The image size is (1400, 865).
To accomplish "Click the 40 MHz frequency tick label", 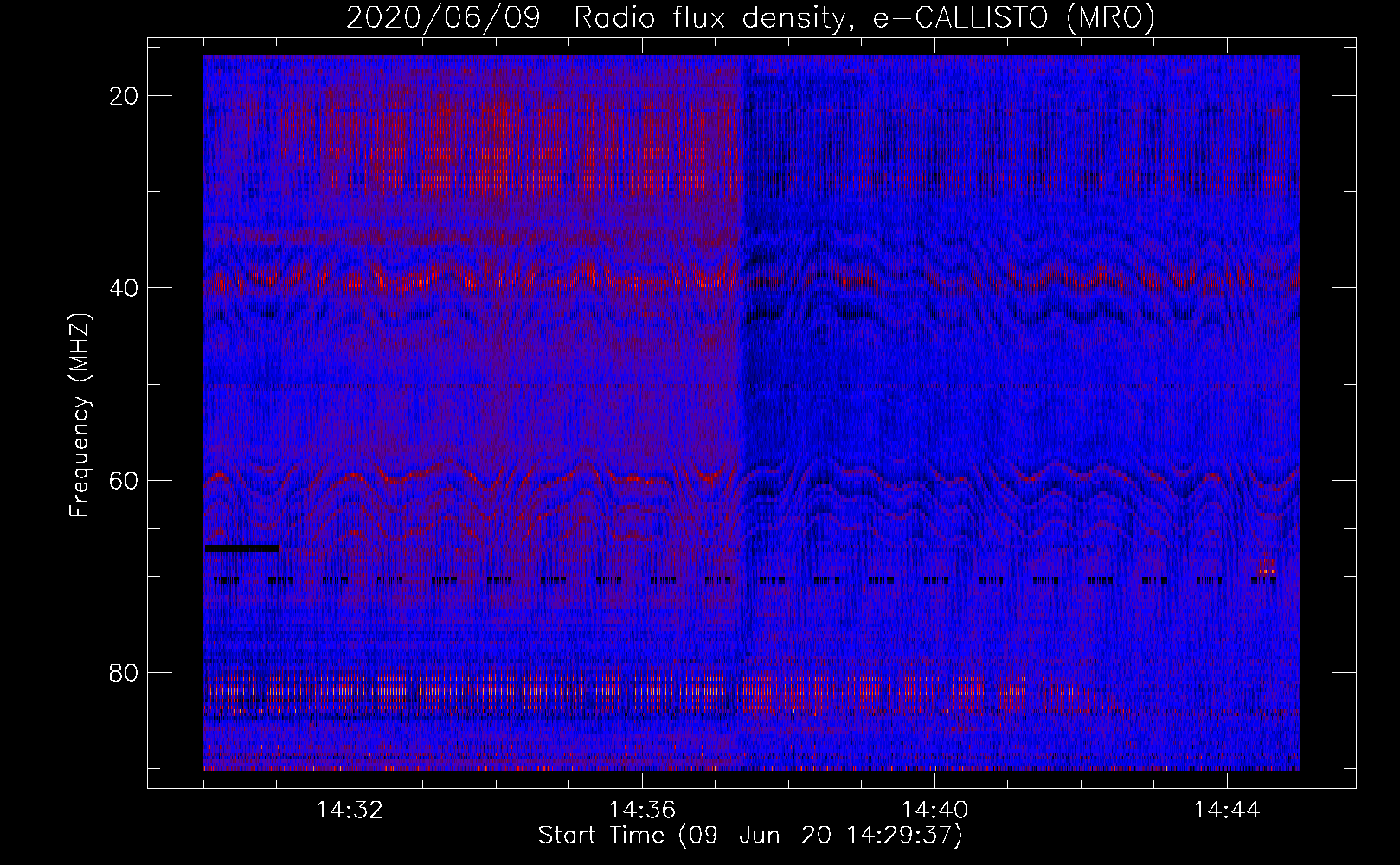I will tap(125, 288).
